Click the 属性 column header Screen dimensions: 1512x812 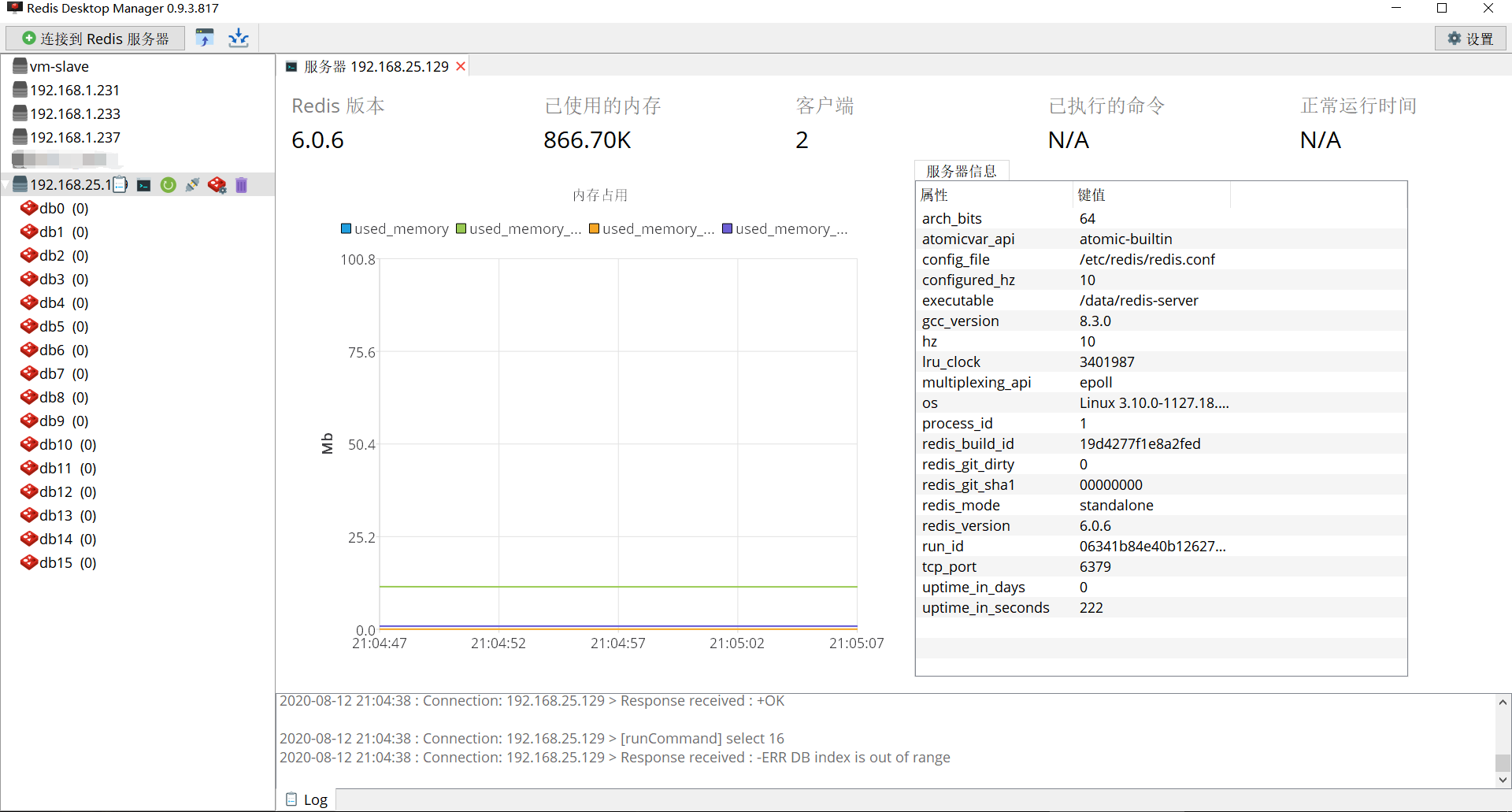point(995,195)
